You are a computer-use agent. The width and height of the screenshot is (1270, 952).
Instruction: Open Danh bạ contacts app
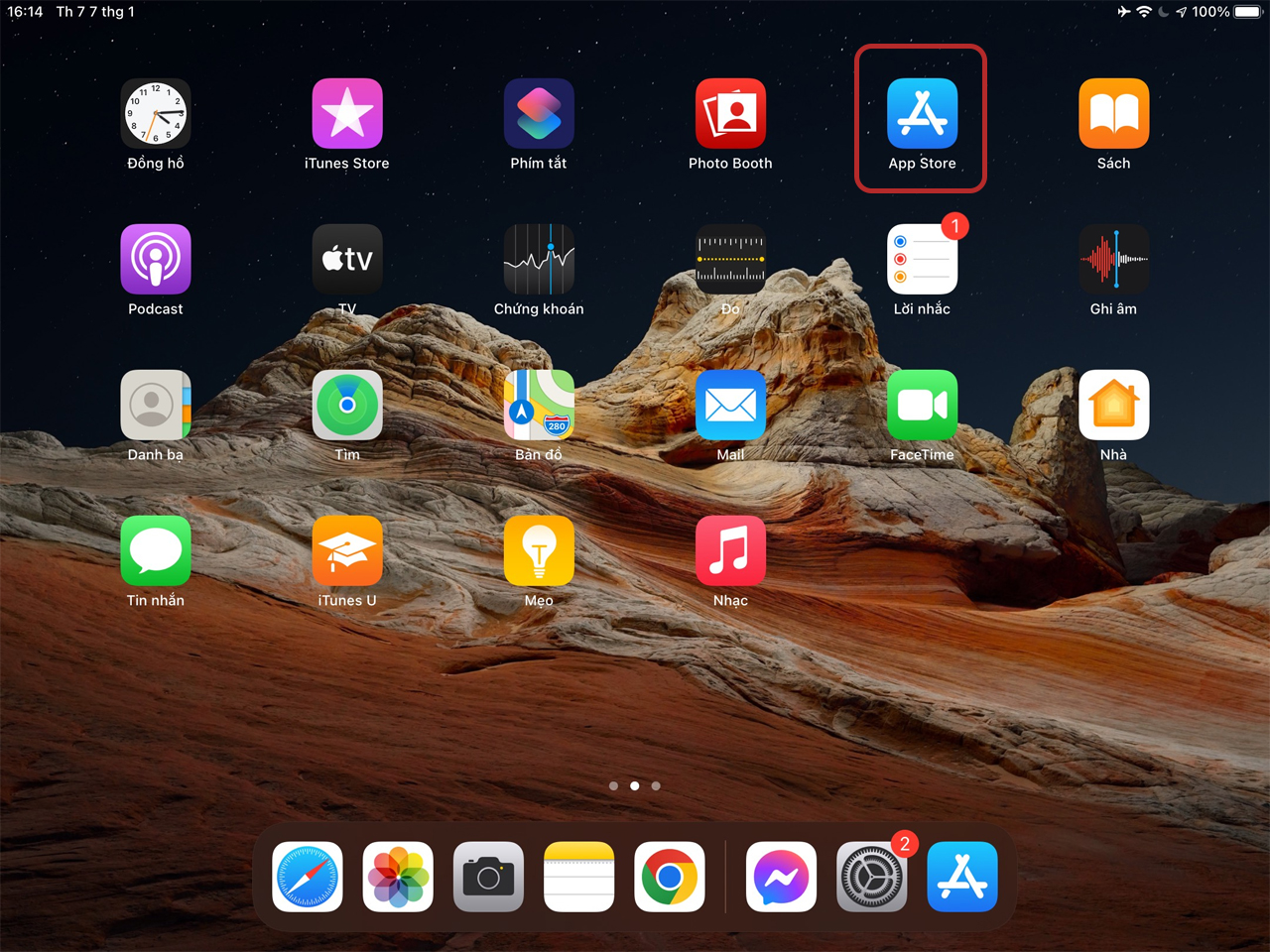click(x=156, y=405)
